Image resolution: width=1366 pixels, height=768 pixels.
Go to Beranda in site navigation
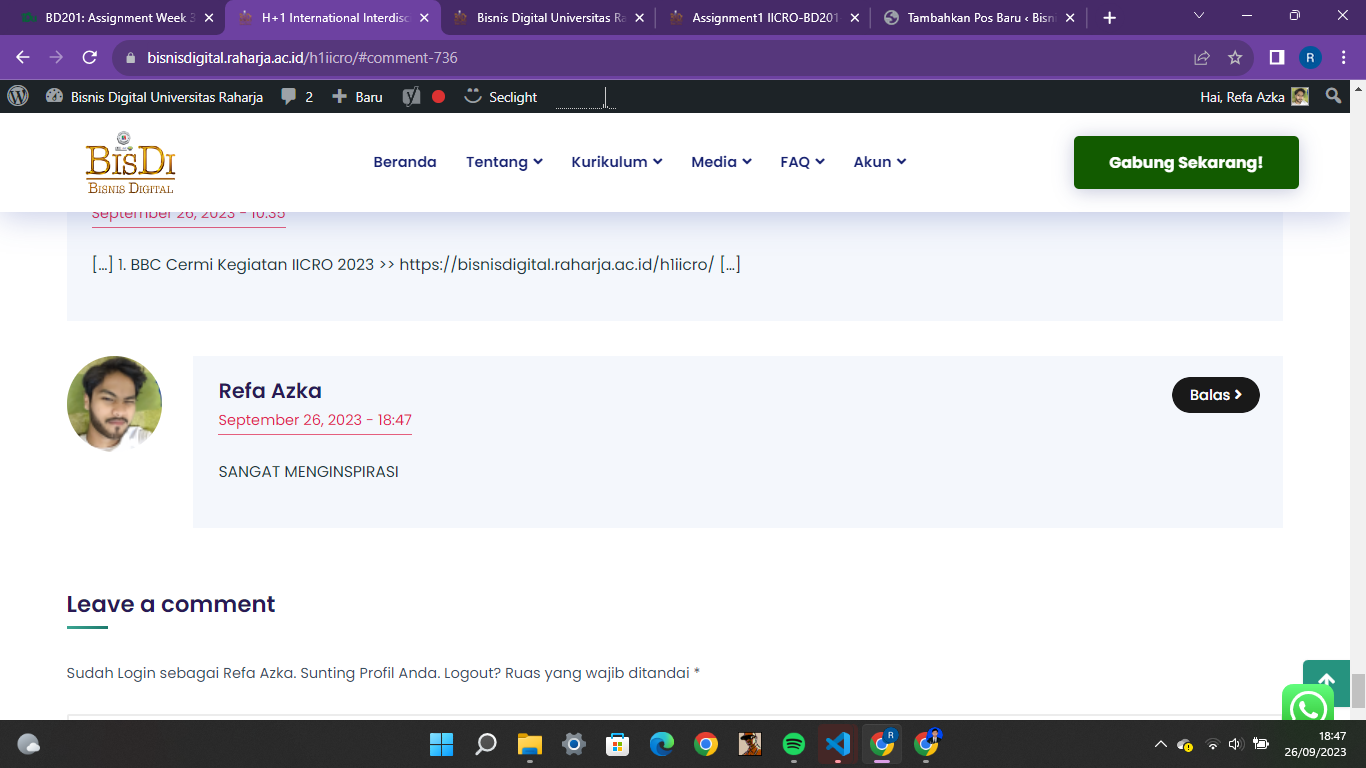[x=405, y=162]
